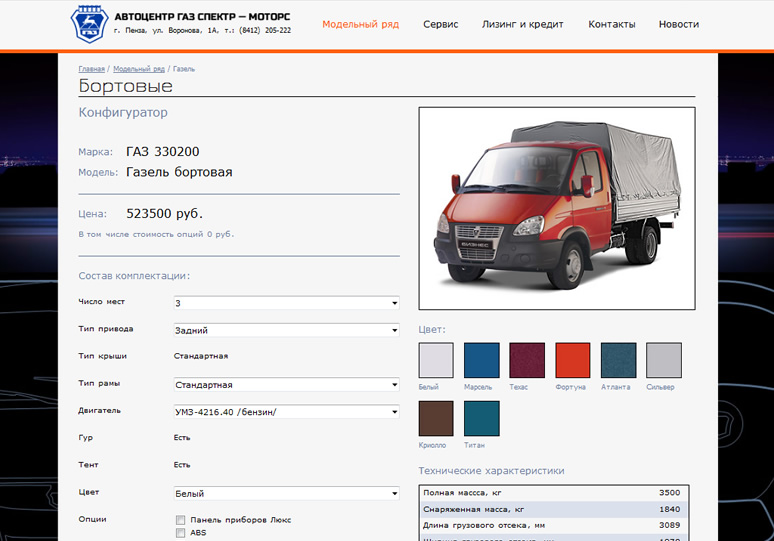Select the Сильвер color swatch
Image resolution: width=774 pixels, height=541 pixels.
pyautogui.click(x=664, y=360)
